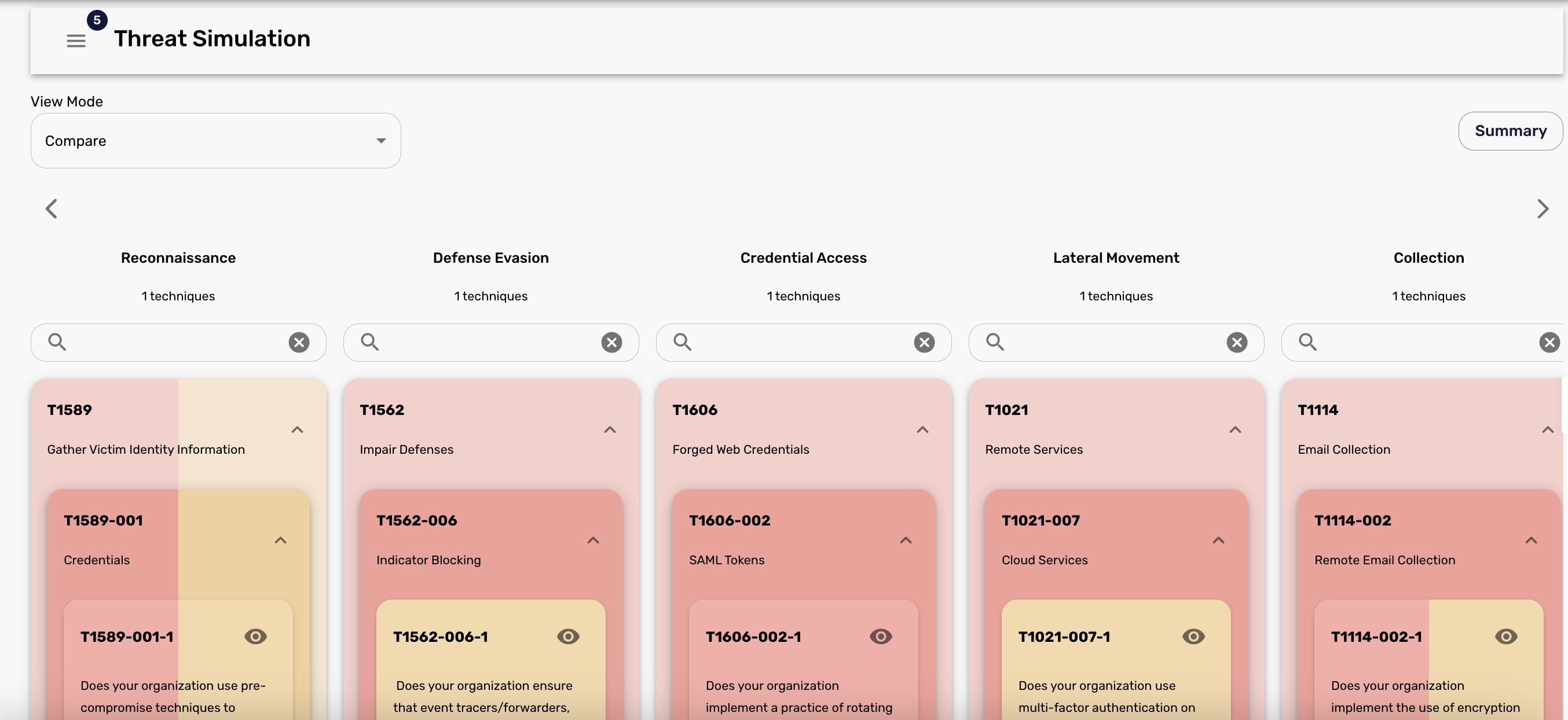Collapse the T1606-002 SAML Tokens card
Screen dimensions: 1568x720
click(906, 541)
